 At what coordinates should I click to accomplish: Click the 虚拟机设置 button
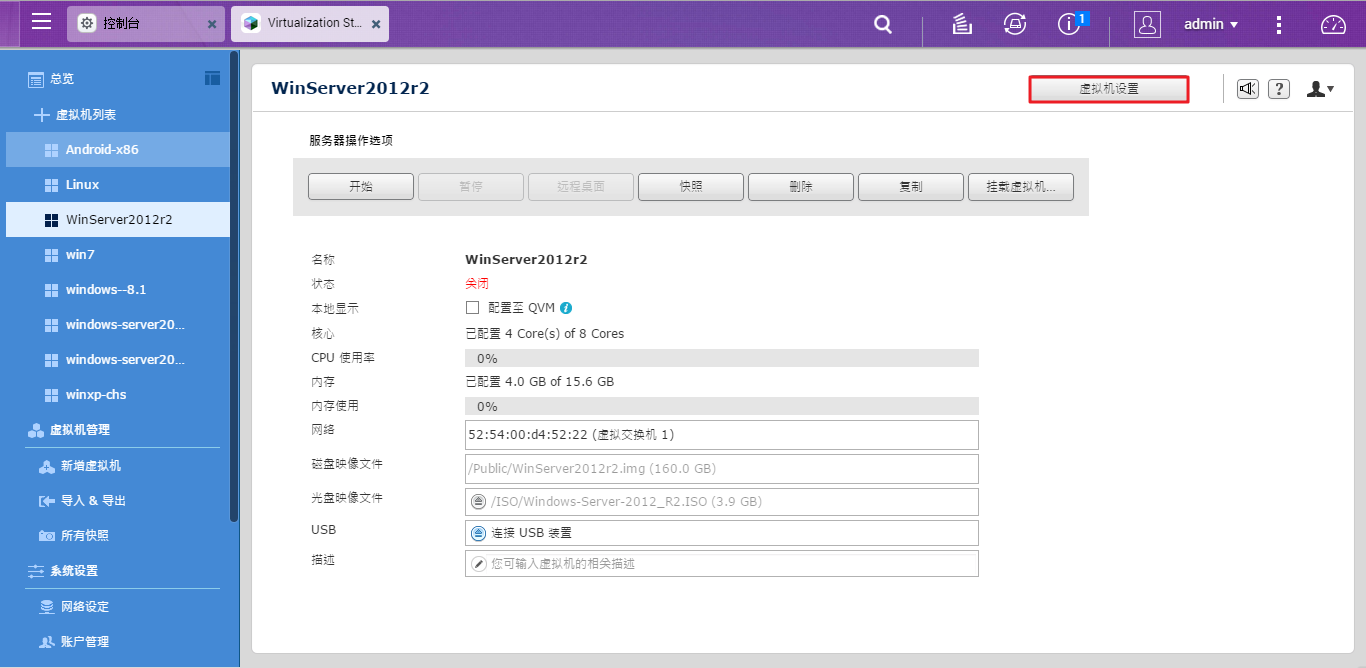pos(1109,89)
